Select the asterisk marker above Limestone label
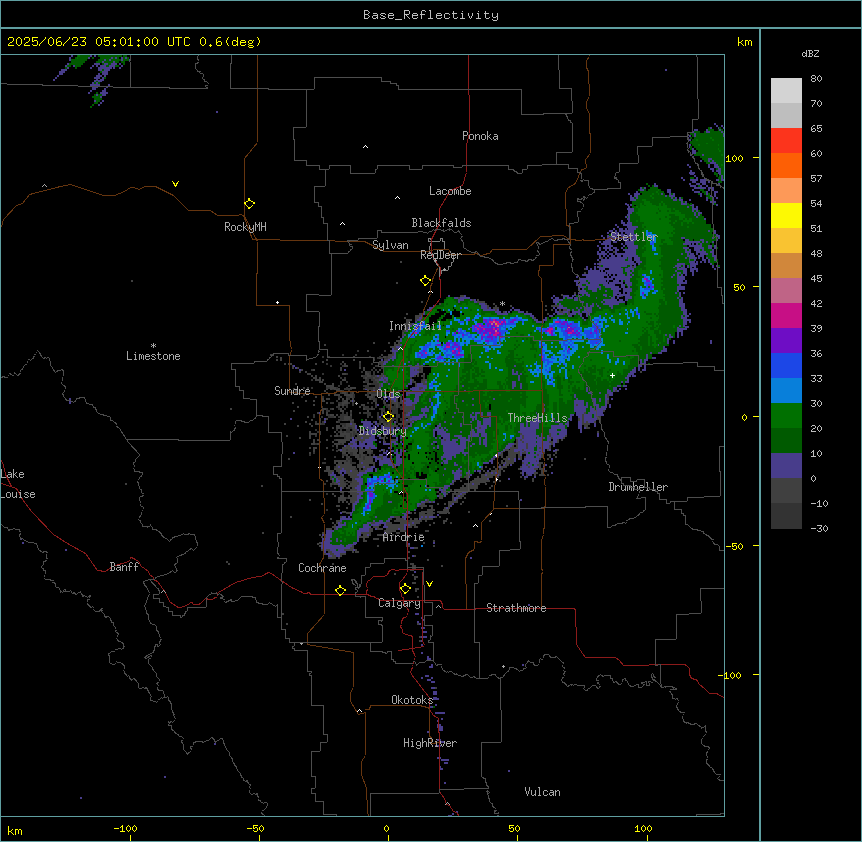 pos(153,346)
